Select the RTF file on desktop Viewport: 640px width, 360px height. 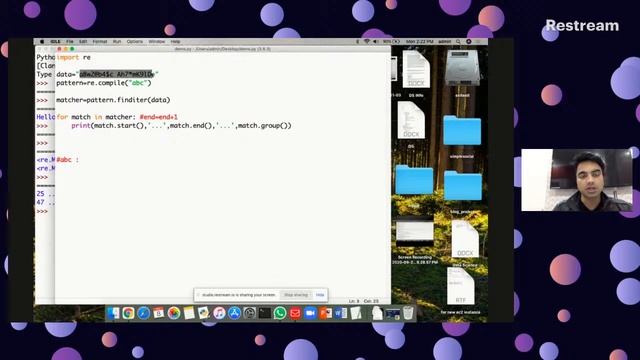point(461,286)
